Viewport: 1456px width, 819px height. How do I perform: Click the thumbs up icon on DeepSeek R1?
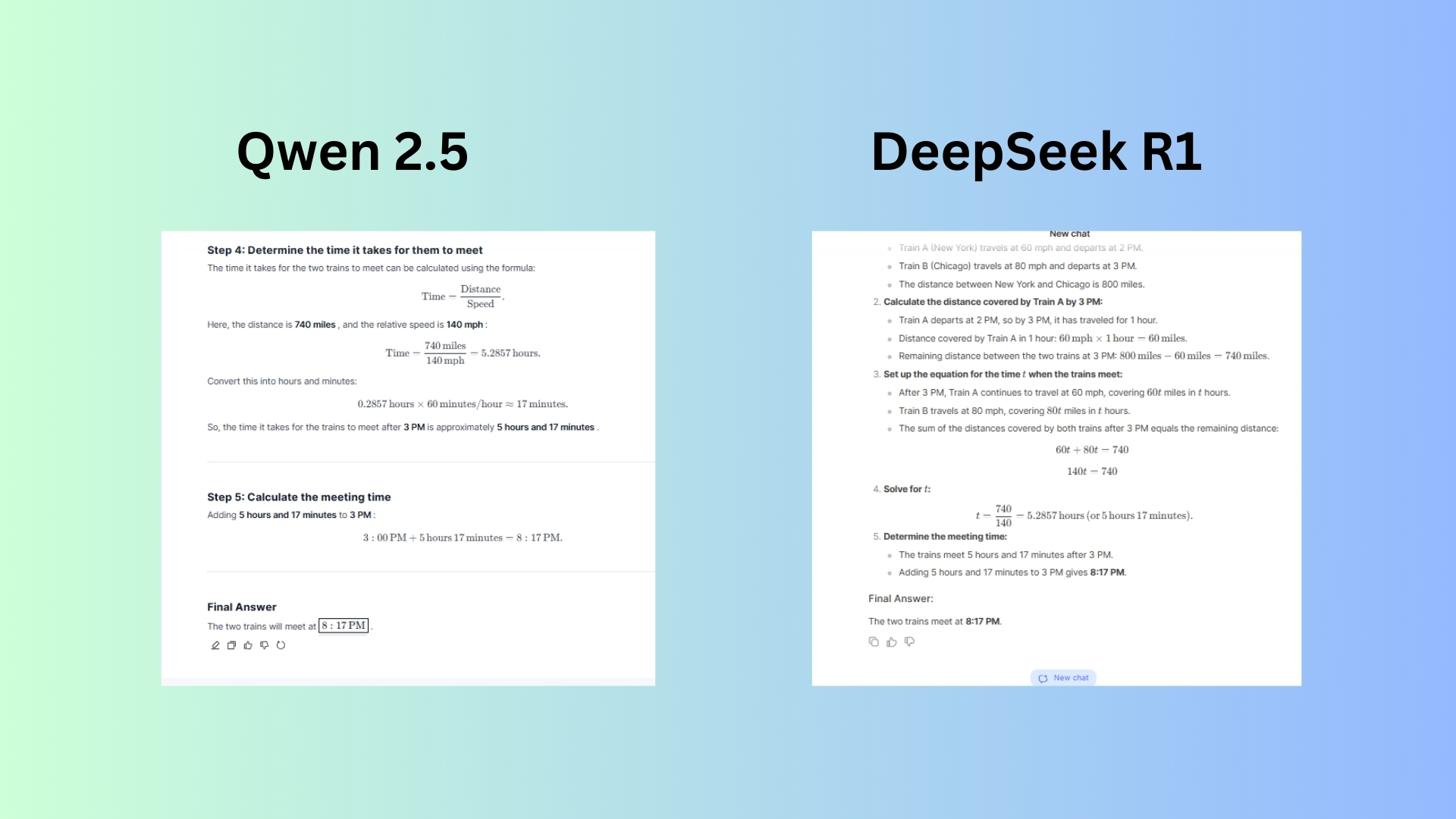click(892, 641)
